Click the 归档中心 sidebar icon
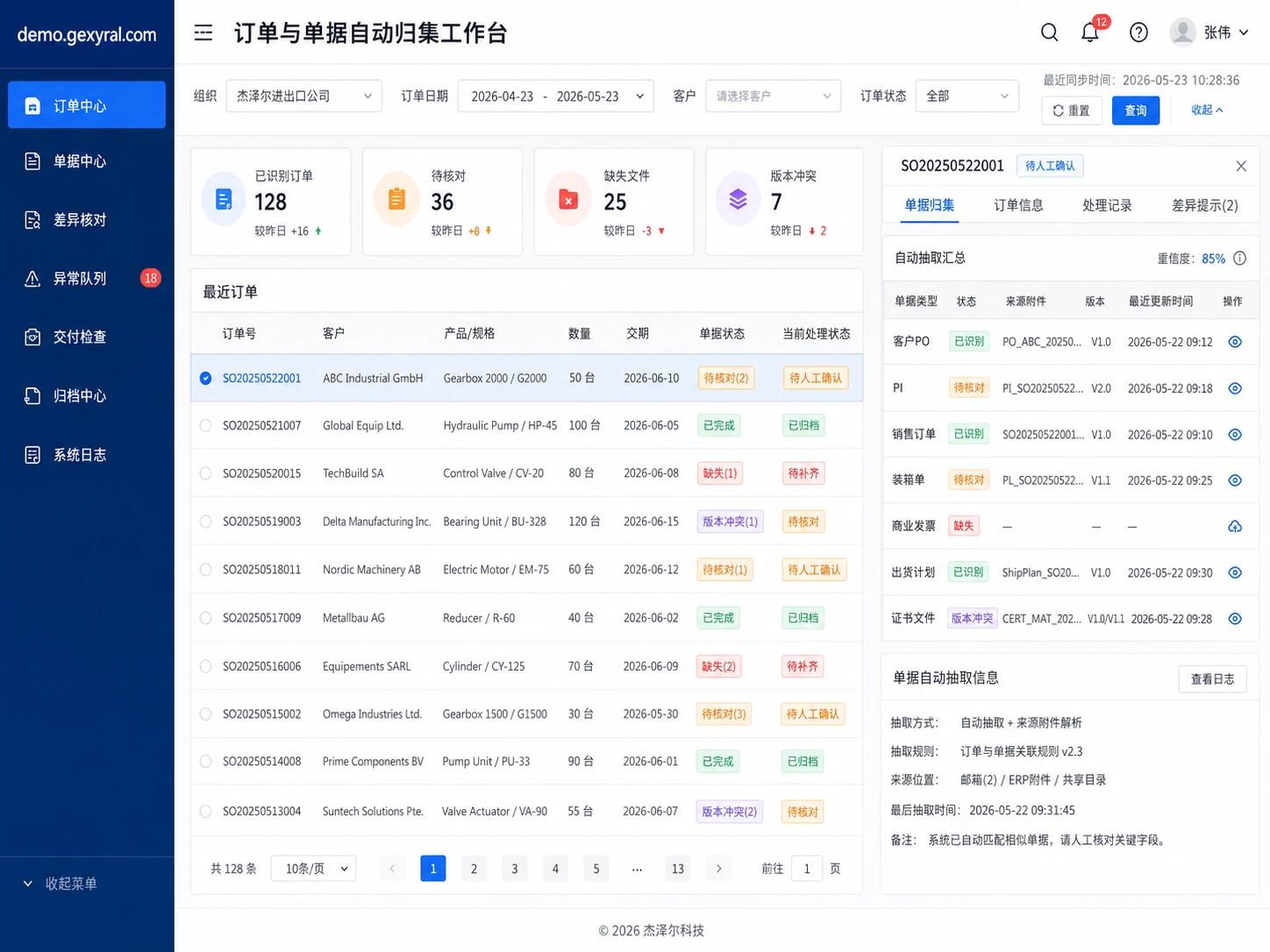 pos(32,396)
